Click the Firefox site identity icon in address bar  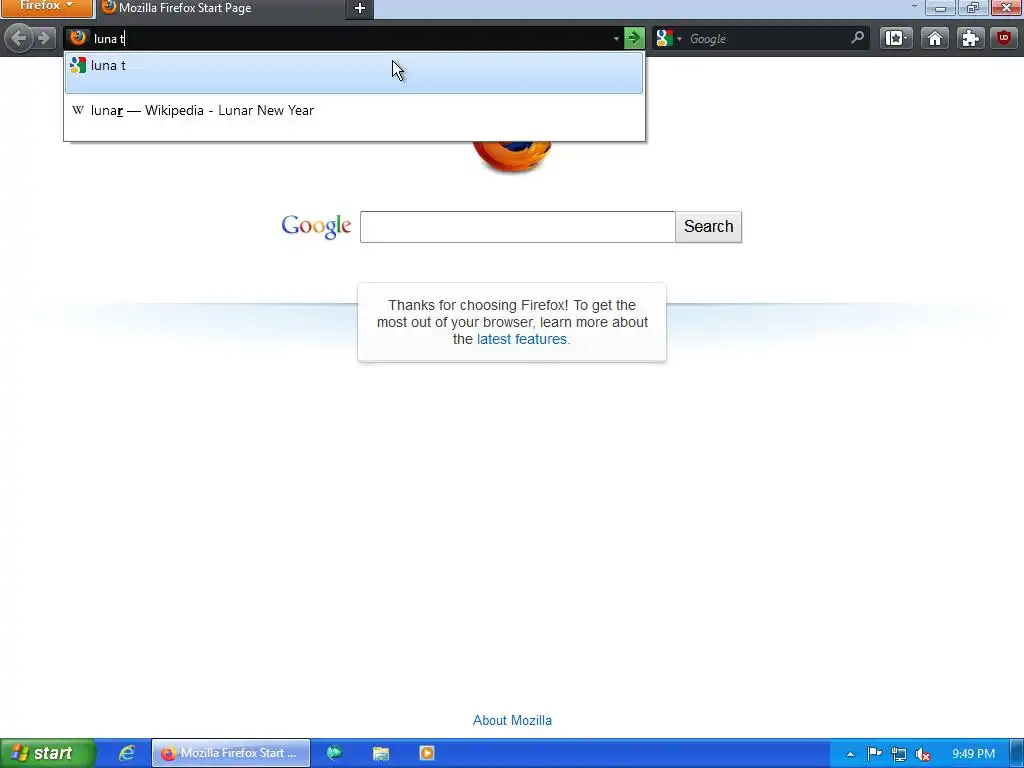click(x=78, y=38)
